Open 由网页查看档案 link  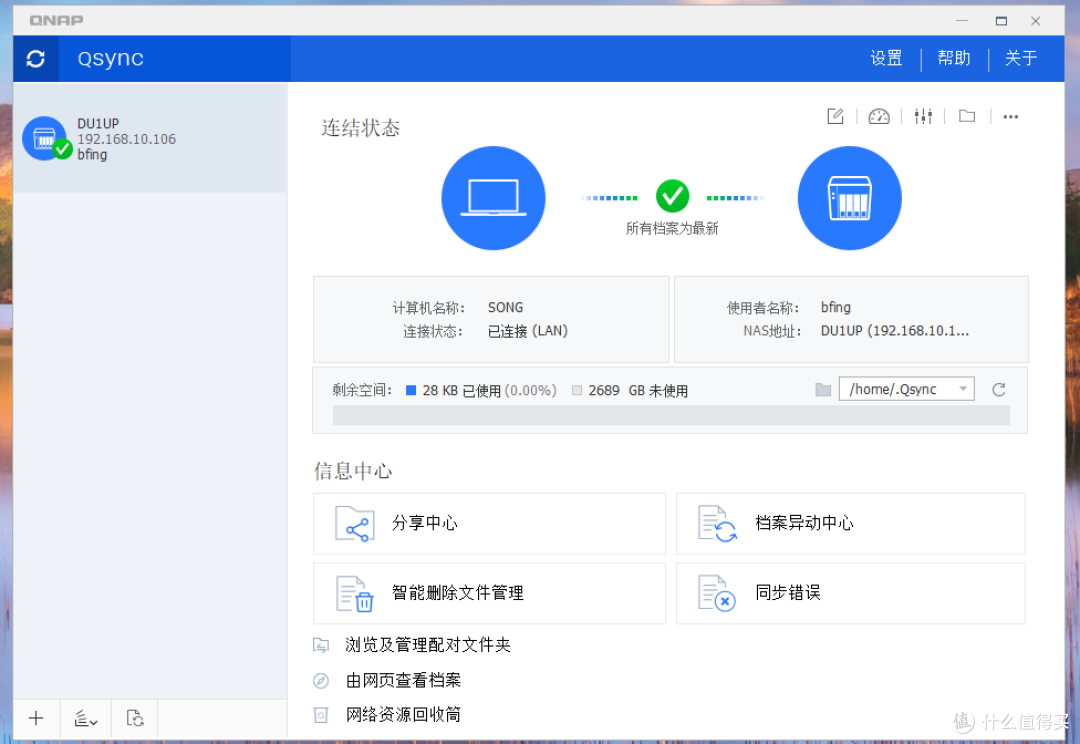(403, 681)
